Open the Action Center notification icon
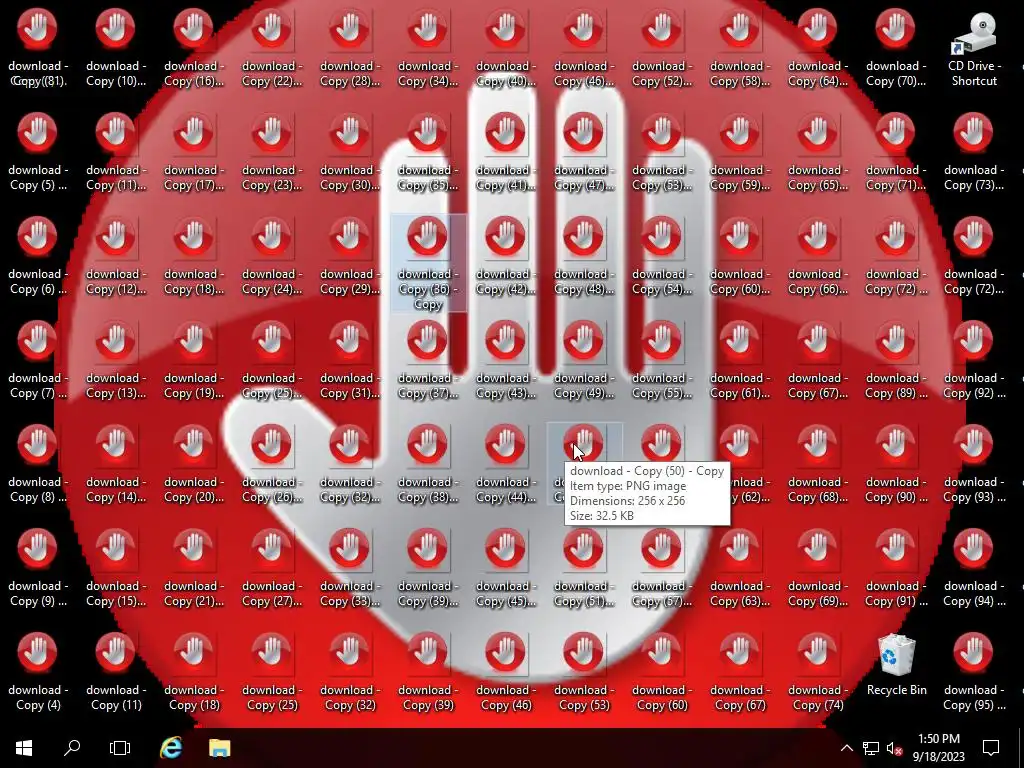Screen dimensions: 1024x768 click(991, 748)
